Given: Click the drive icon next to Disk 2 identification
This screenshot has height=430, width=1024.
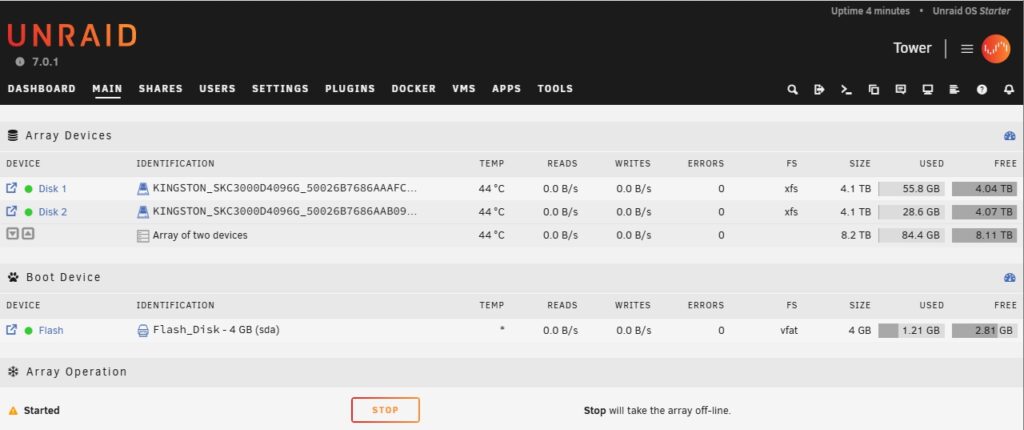Looking at the screenshot, I should coord(142,212).
